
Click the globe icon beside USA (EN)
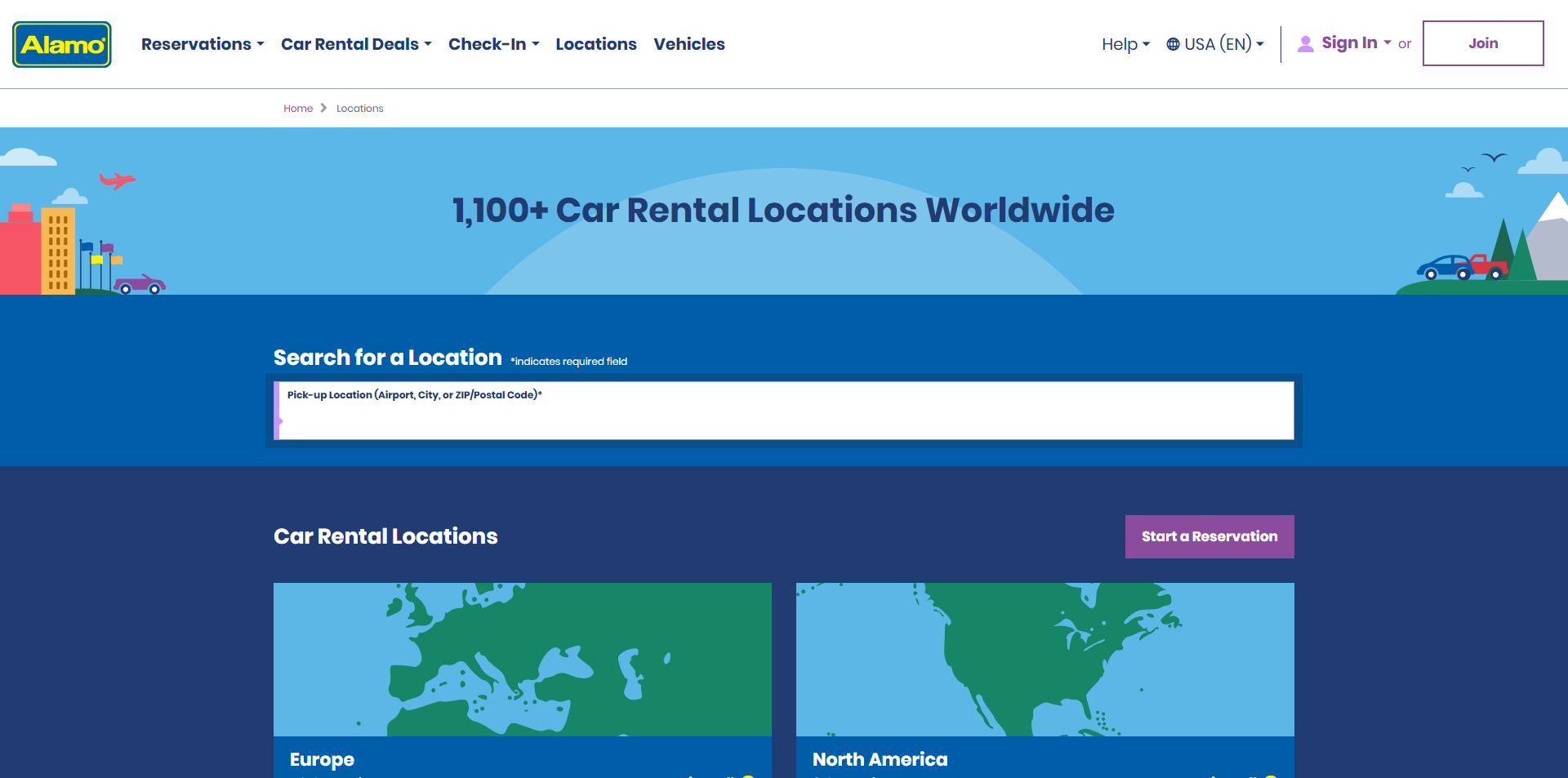1173,44
